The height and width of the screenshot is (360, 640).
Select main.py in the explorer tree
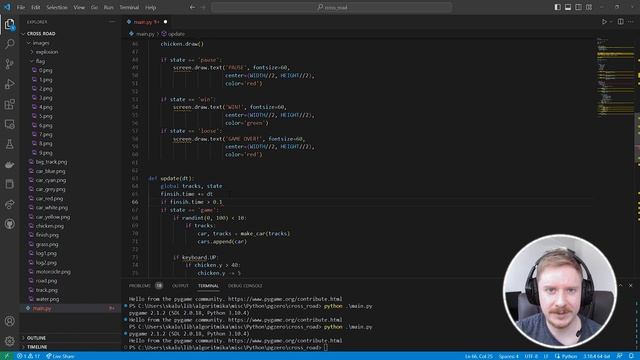click(x=42, y=308)
